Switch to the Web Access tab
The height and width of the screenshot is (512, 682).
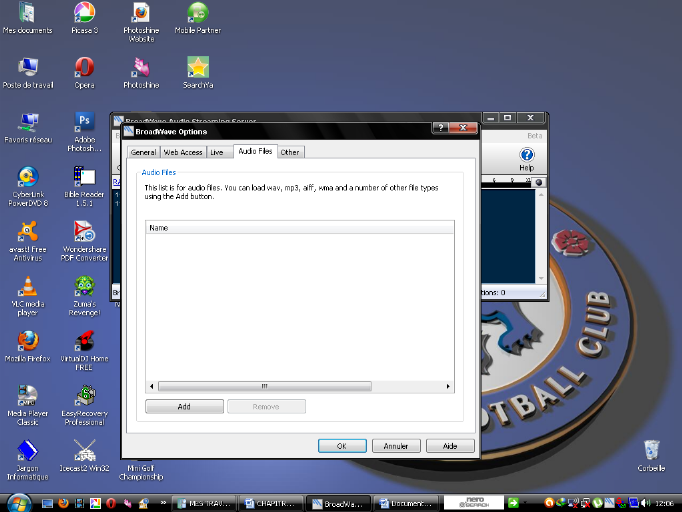click(x=183, y=152)
